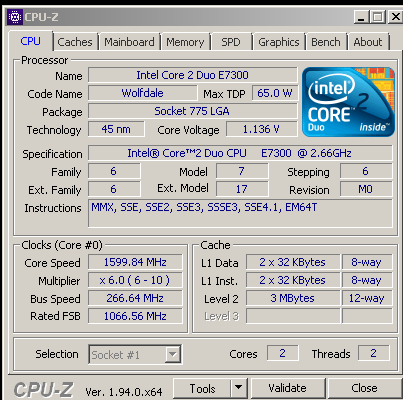Click the Validate button

coord(287,388)
